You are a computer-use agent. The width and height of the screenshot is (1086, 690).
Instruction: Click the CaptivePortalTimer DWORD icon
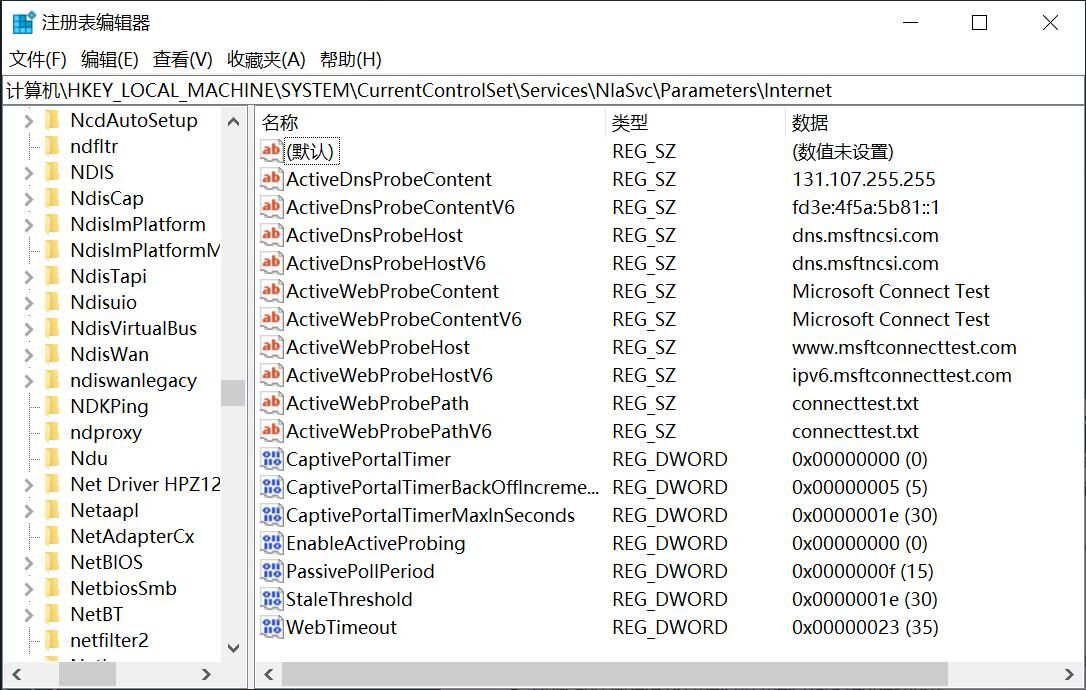(271, 460)
